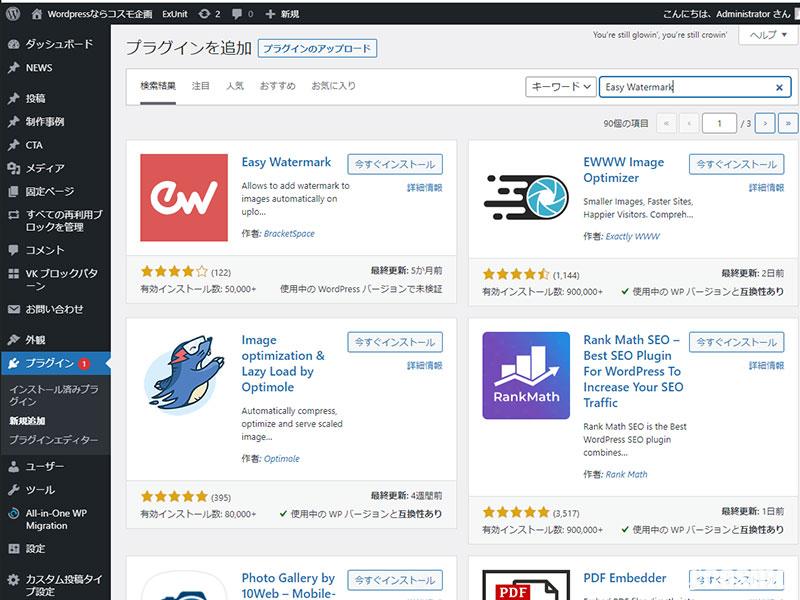Click the comments bubble icon in admin bar
The width and height of the screenshot is (800, 600).
[239, 14]
